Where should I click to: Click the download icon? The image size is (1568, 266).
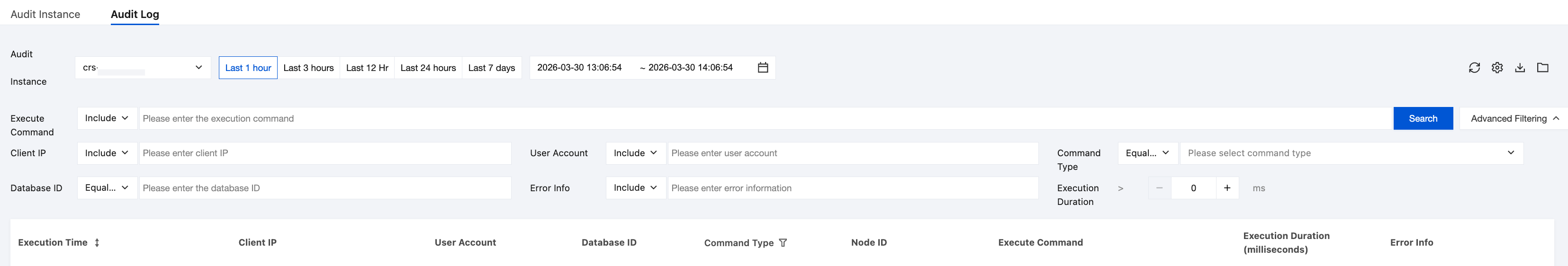(x=1520, y=68)
